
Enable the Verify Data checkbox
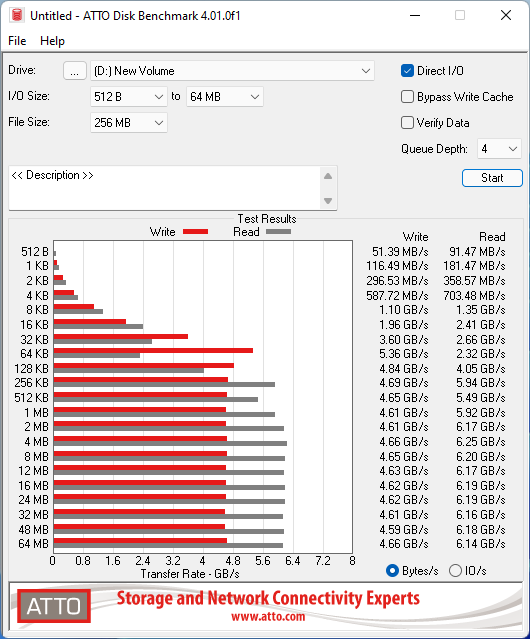[x=407, y=123]
